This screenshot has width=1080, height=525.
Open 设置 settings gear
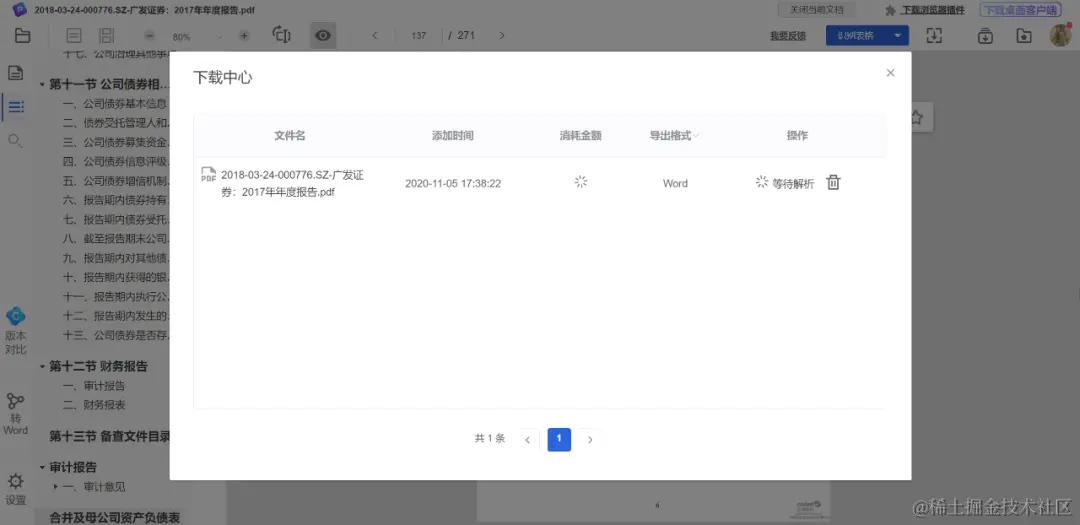click(16, 489)
